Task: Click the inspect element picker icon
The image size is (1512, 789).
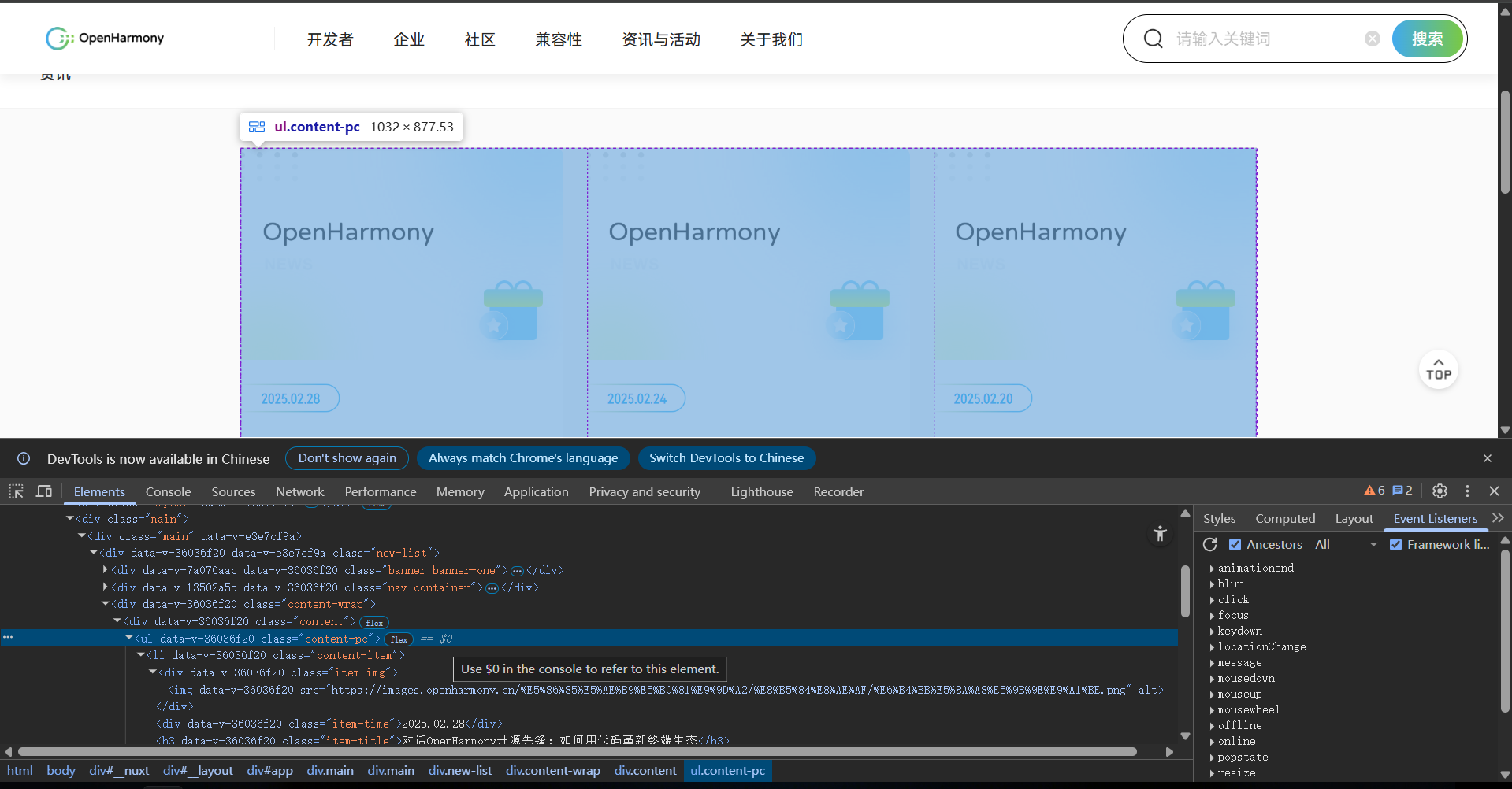Action: [16, 491]
